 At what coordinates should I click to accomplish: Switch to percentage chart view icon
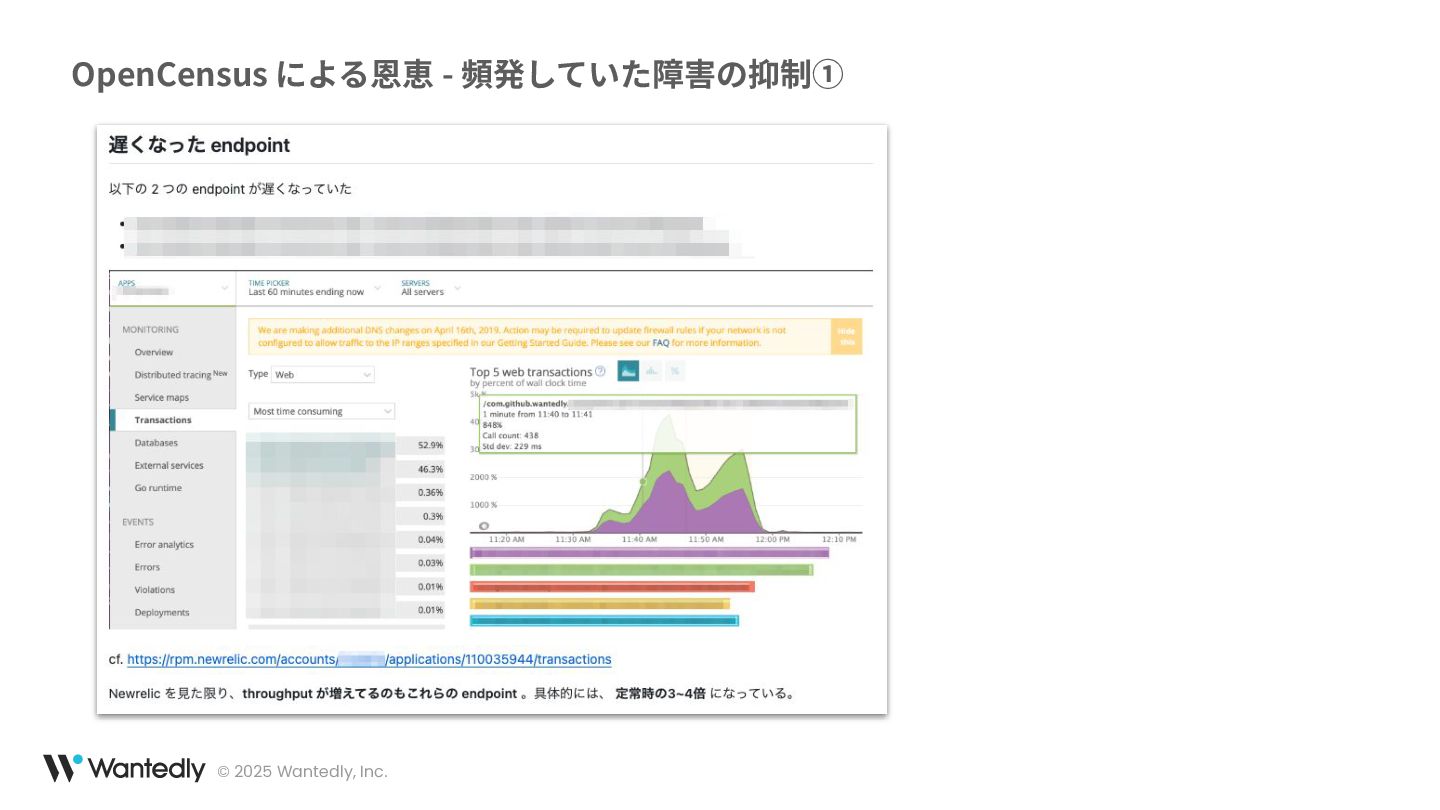pyautogui.click(x=675, y=370)
